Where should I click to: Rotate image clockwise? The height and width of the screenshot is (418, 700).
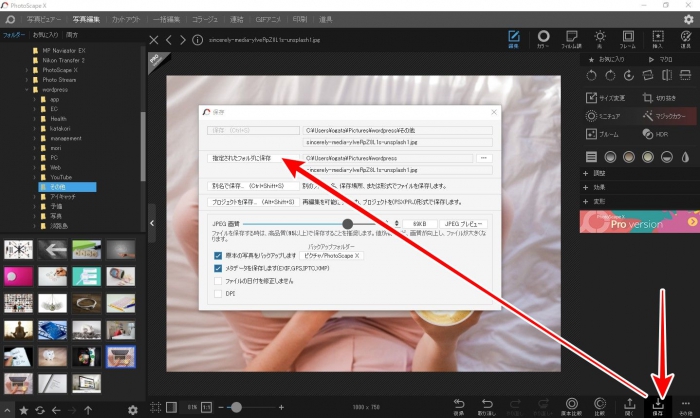(x=610, y=75)
